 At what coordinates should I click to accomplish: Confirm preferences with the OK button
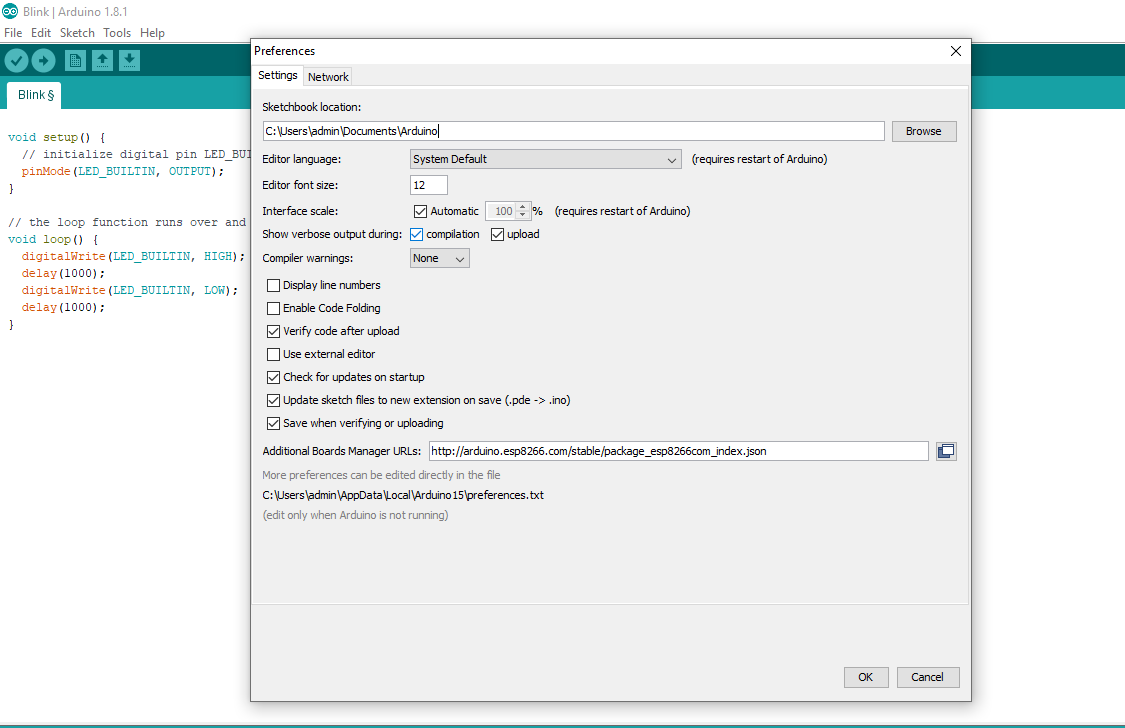(865, 677)
